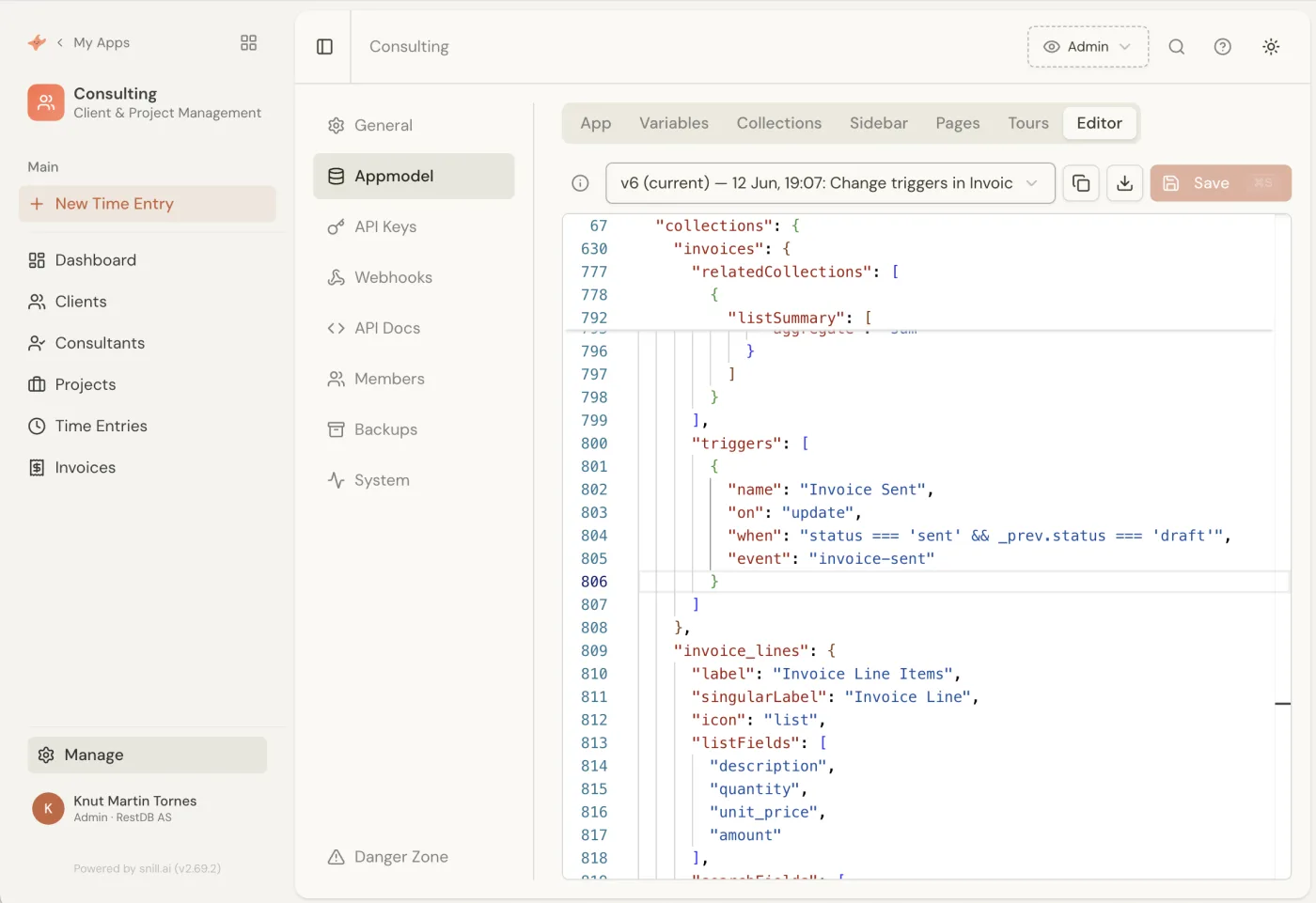Screen dimensions: 1316x903
Task: Switch to the App tab
Action: 595,123
